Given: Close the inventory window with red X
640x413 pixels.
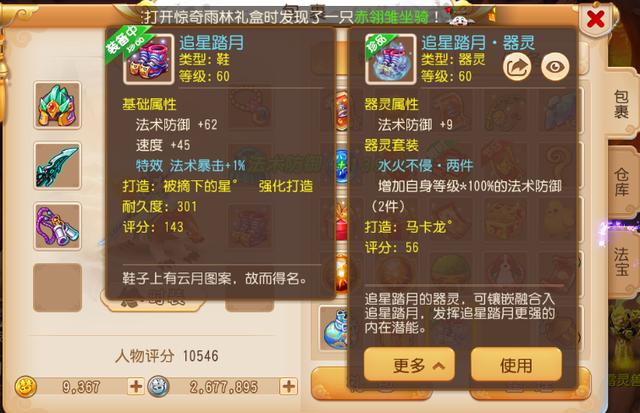Looking at the screenshot, I should click(596, 19).
